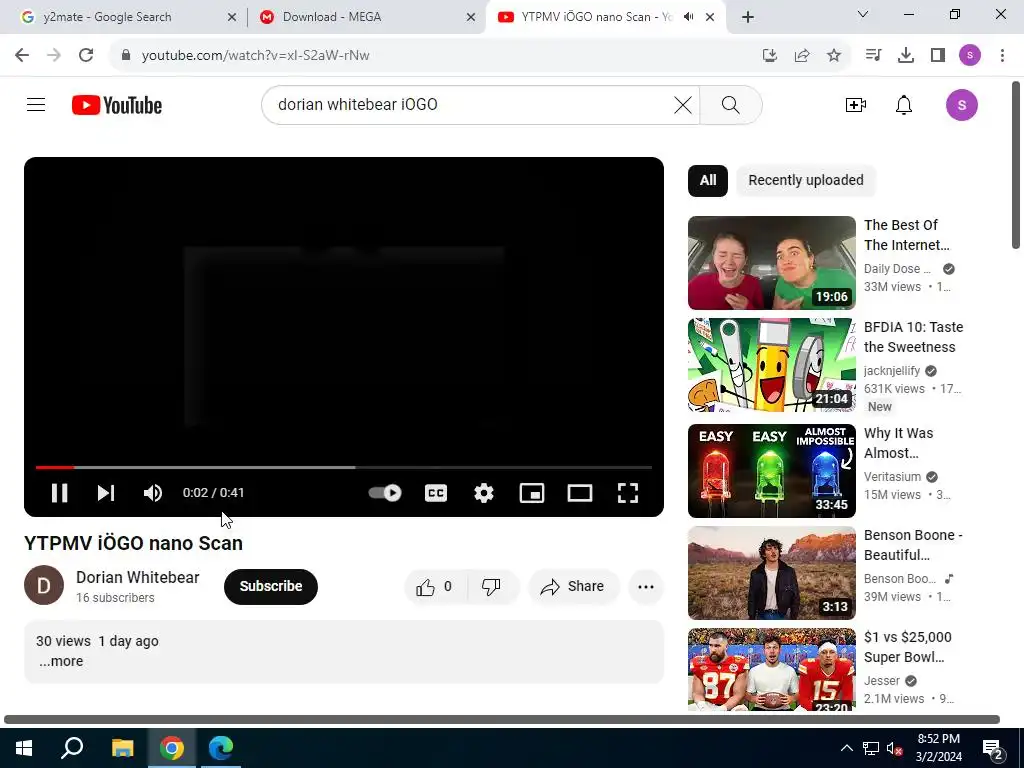Open Microsoft Edge from taskbar
This screenshot has width=1024, height=768.
tap(221, 748)
